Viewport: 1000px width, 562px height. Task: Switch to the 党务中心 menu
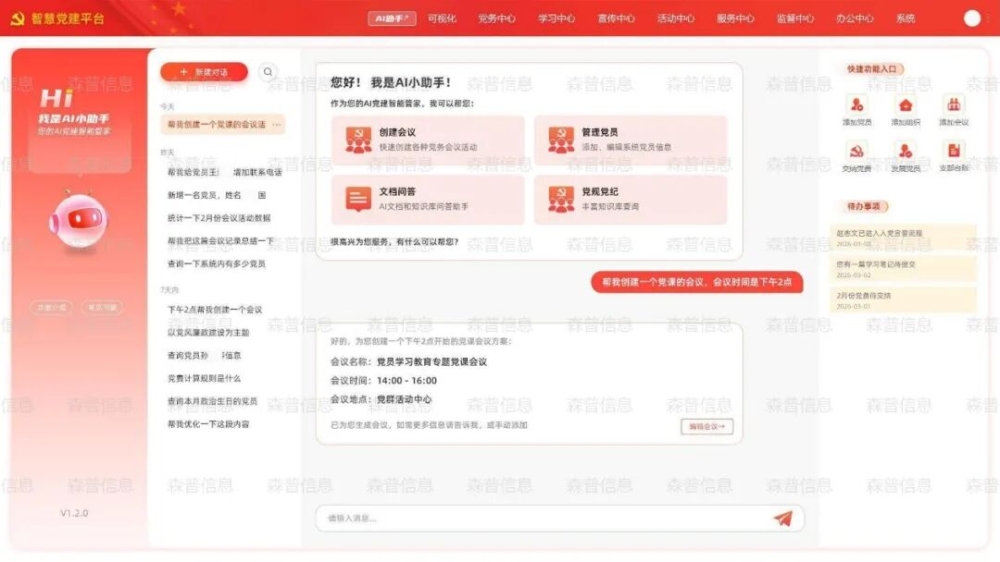(x=496, y=18)
